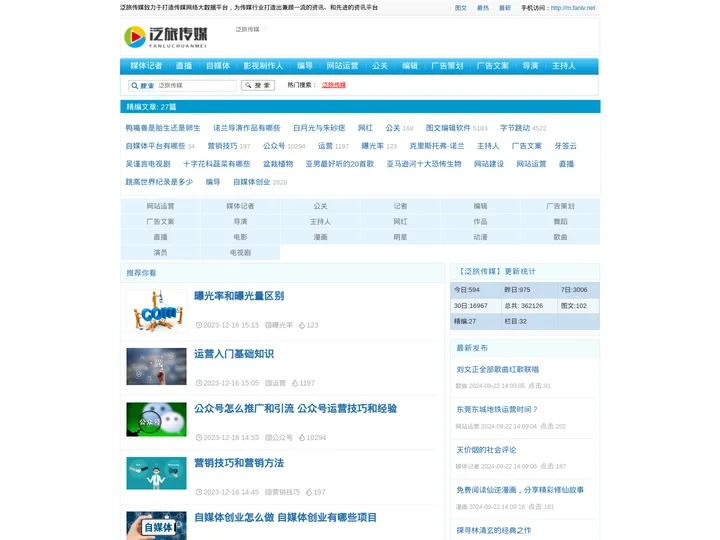Viewport: 720px width, 540px height.
Task: Open article 自媒体创业怎么做
Action: [285, 518]
